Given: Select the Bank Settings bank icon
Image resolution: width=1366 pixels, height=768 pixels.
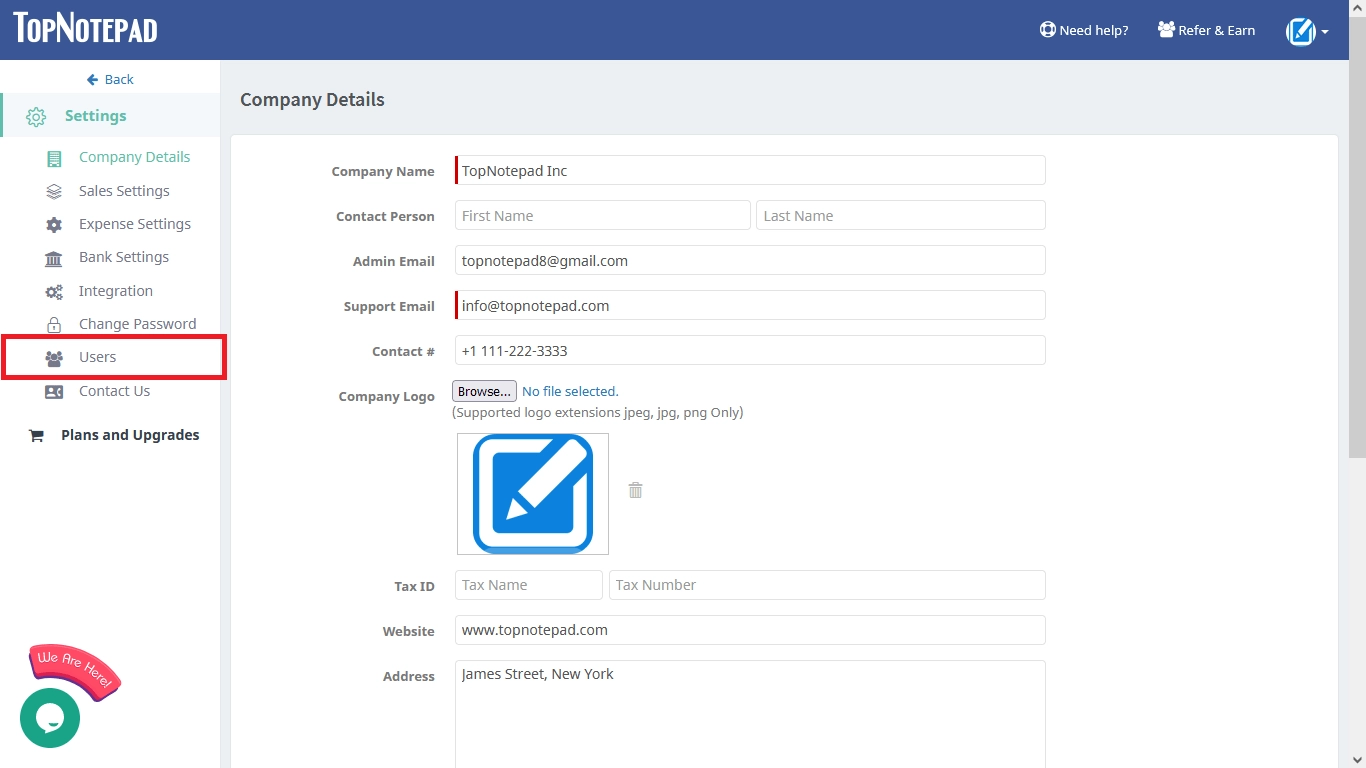Looking at the screenshot, I should pos(53,257).
